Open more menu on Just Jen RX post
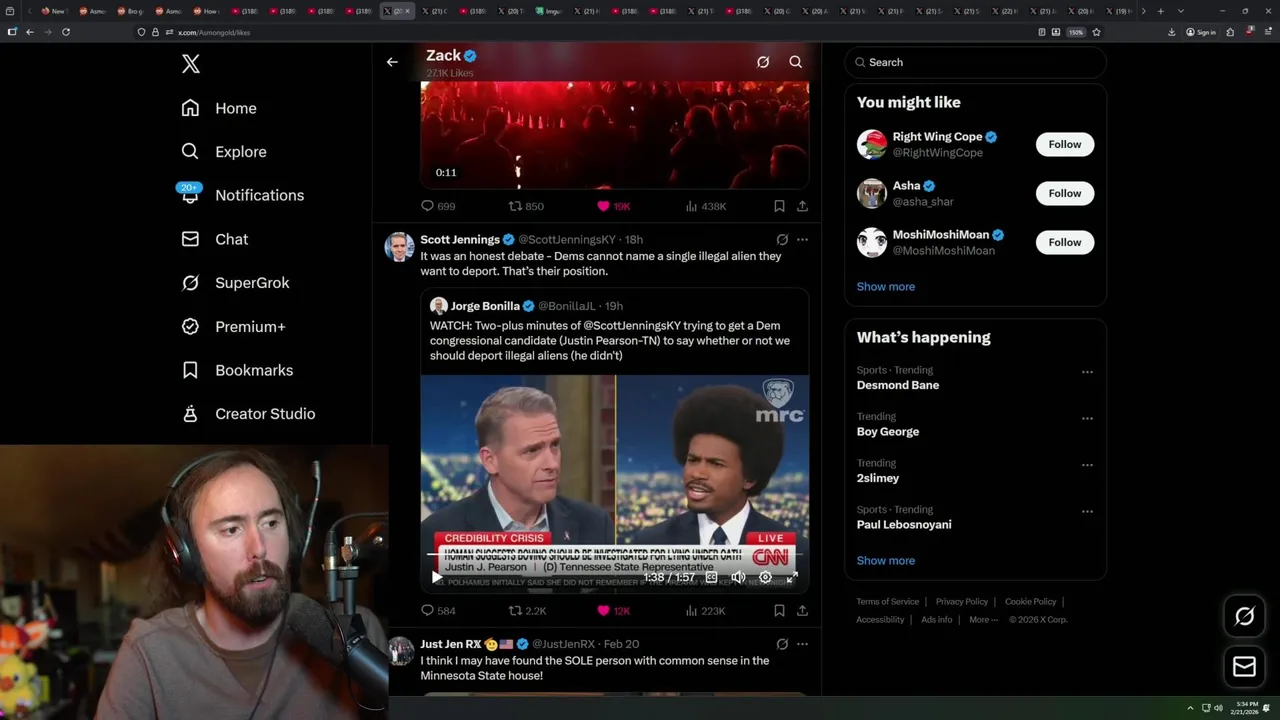 point(802,644)
